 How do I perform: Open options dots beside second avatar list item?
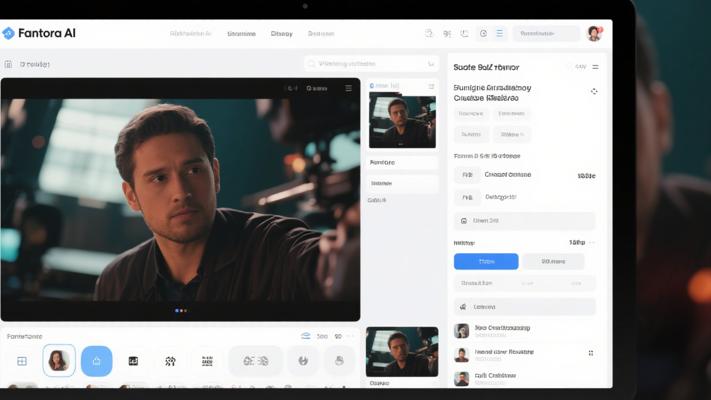click(x=591, y=353)
